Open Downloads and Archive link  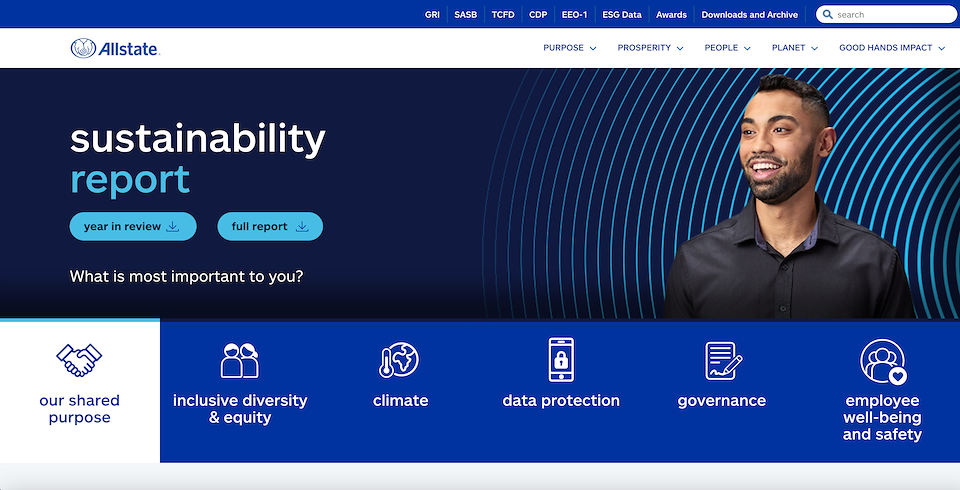click(x=749, y=15)
